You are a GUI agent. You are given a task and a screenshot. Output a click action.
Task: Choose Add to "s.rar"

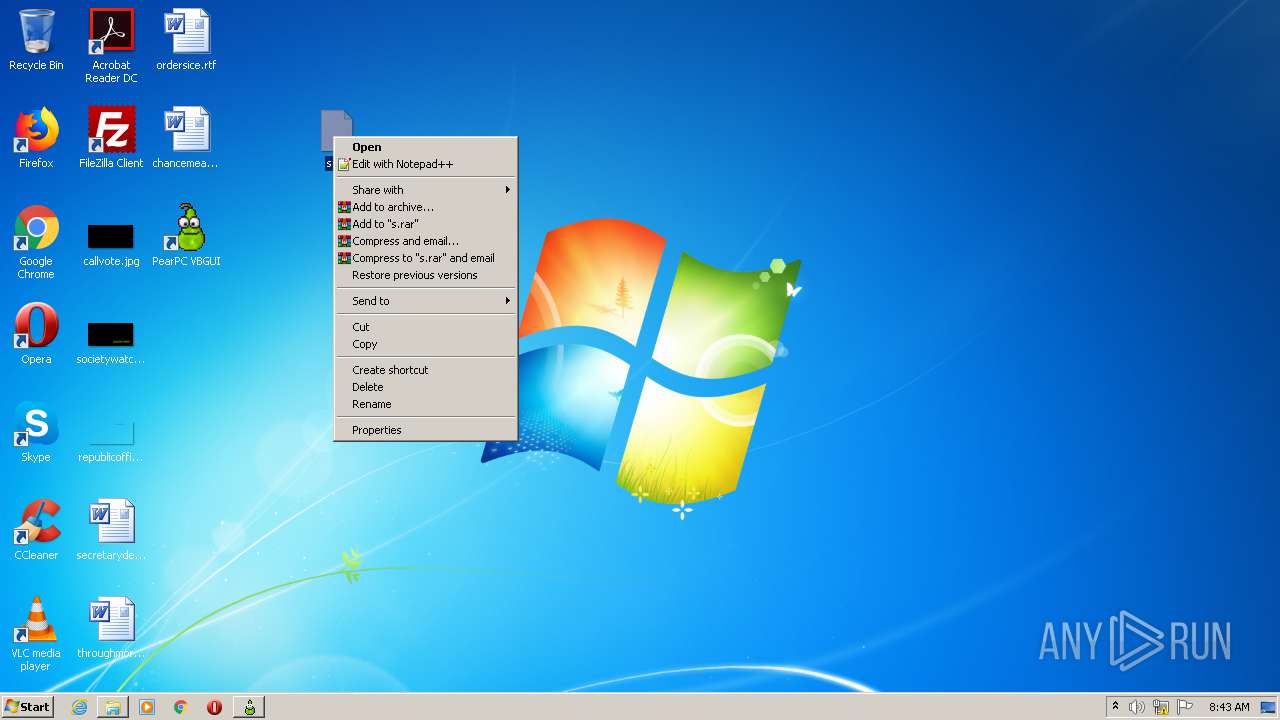(425, 224)
